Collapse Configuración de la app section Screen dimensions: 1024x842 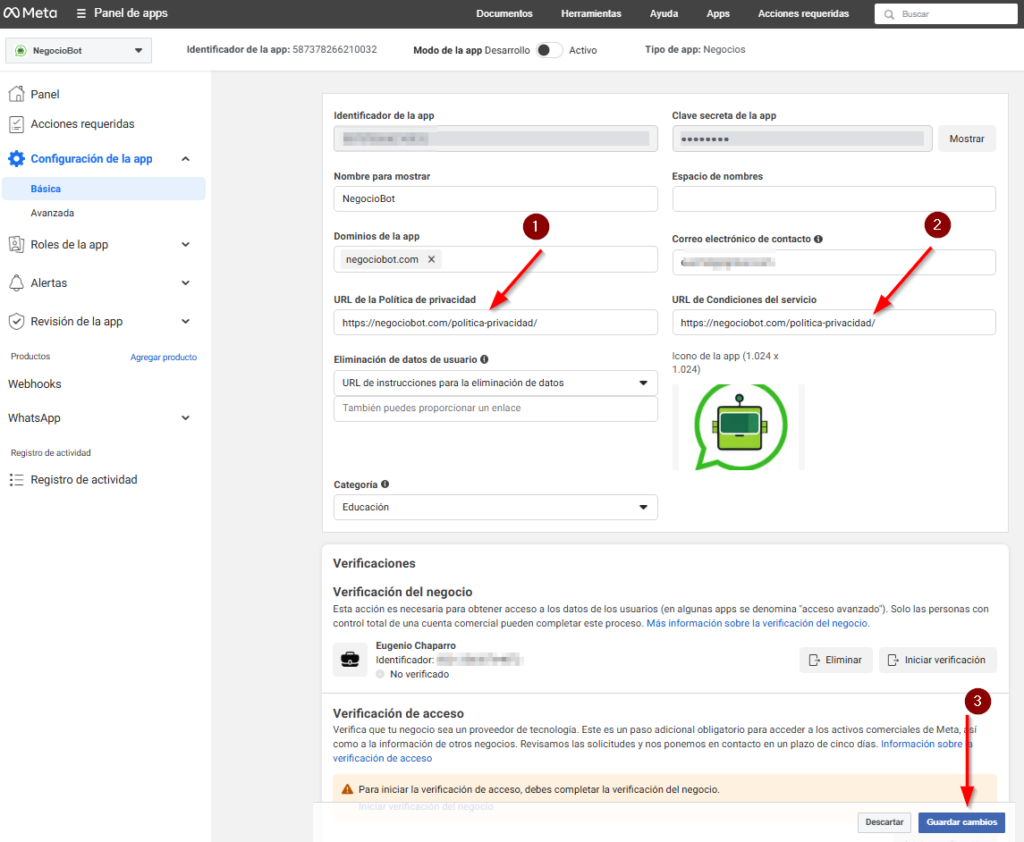pyautogui.click(x=185, y=159)
